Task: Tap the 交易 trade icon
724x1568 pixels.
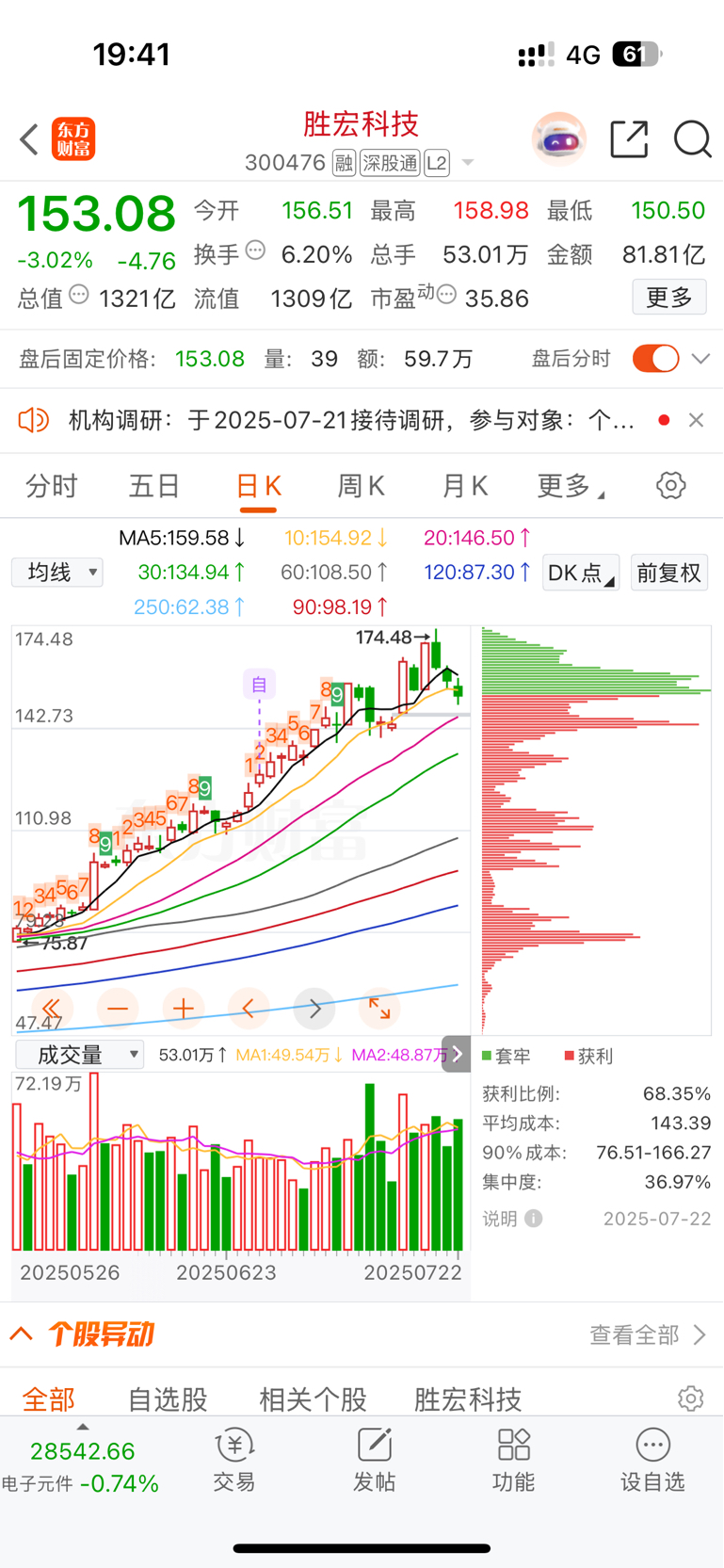Action: click(234, 1445)
